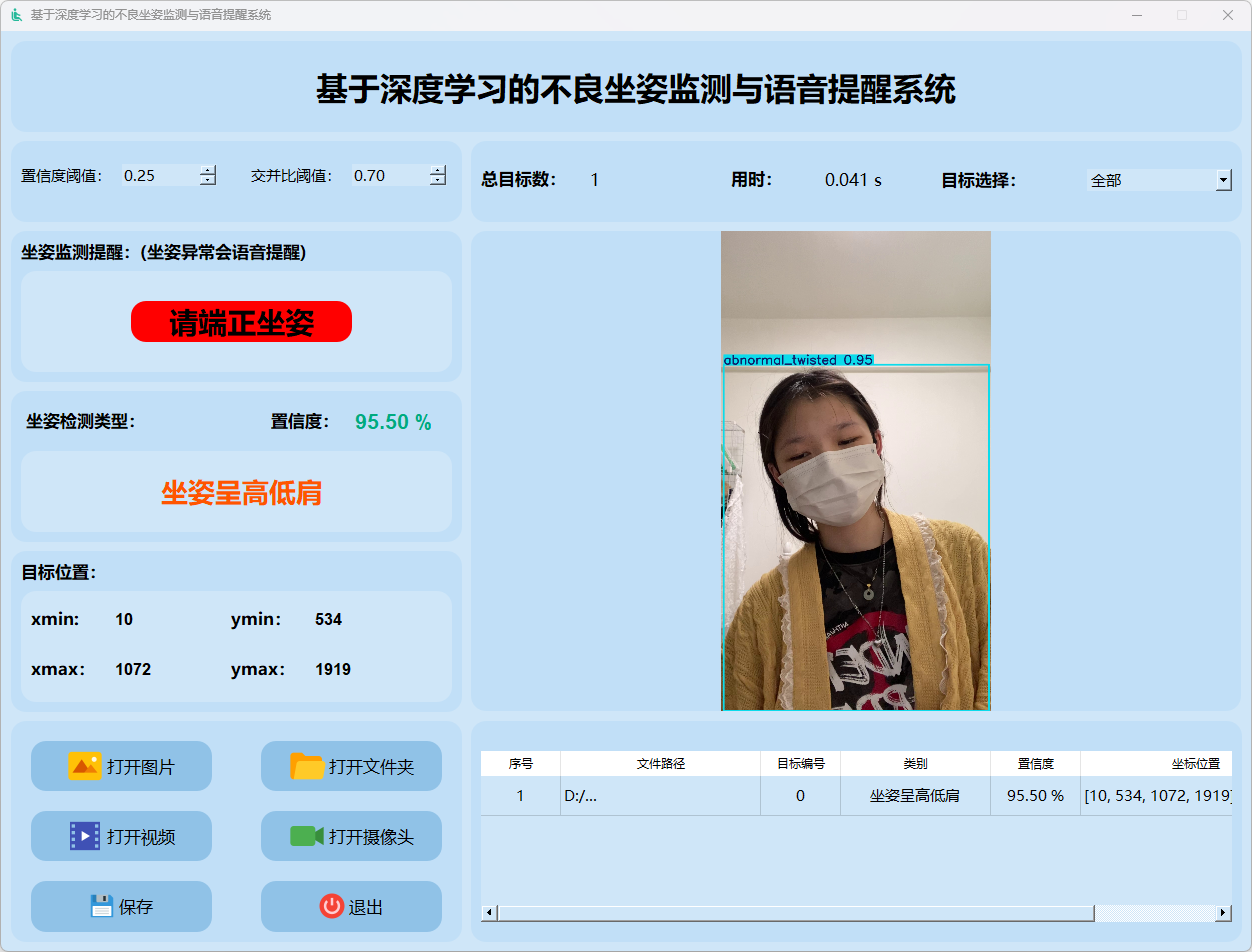Click the 坐姿检测类型 label
Viewport: 1252px width, 952px height.
coord(81,422)
